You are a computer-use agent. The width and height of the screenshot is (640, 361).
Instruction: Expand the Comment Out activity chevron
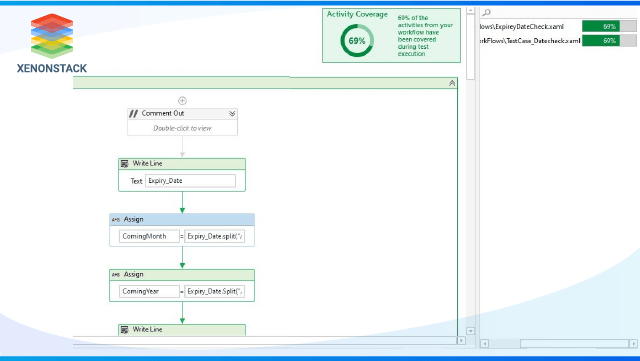click(x=232, y=114)
